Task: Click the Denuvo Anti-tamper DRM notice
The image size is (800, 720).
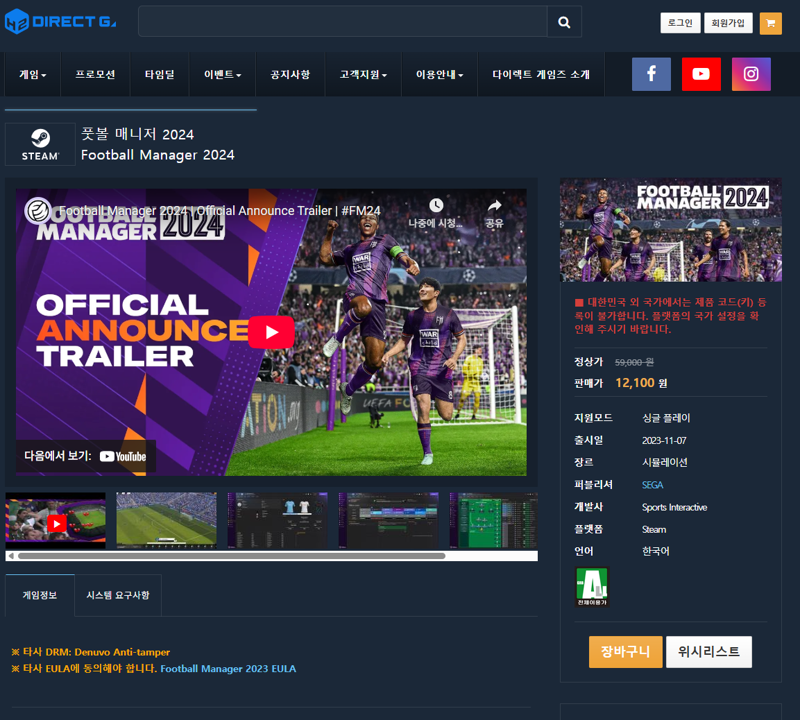Action: 91,652
